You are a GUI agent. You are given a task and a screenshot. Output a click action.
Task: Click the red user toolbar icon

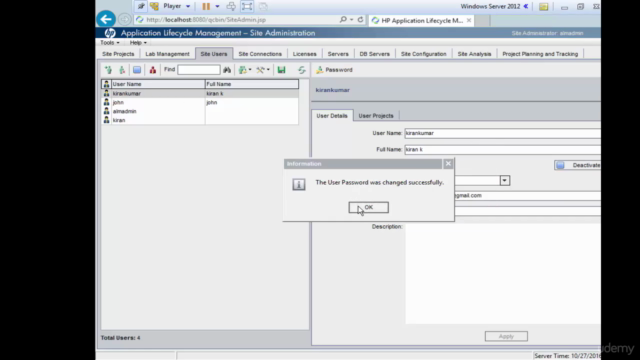point(153,70)
